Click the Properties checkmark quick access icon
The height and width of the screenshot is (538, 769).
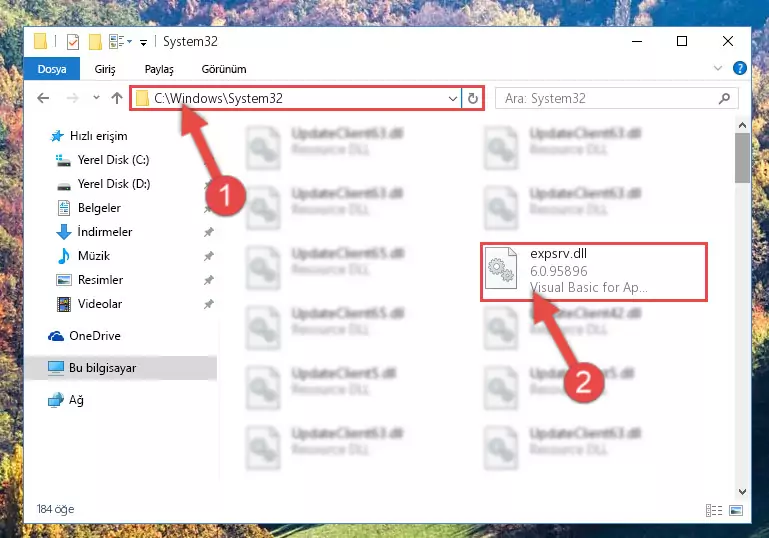[73, 42]
